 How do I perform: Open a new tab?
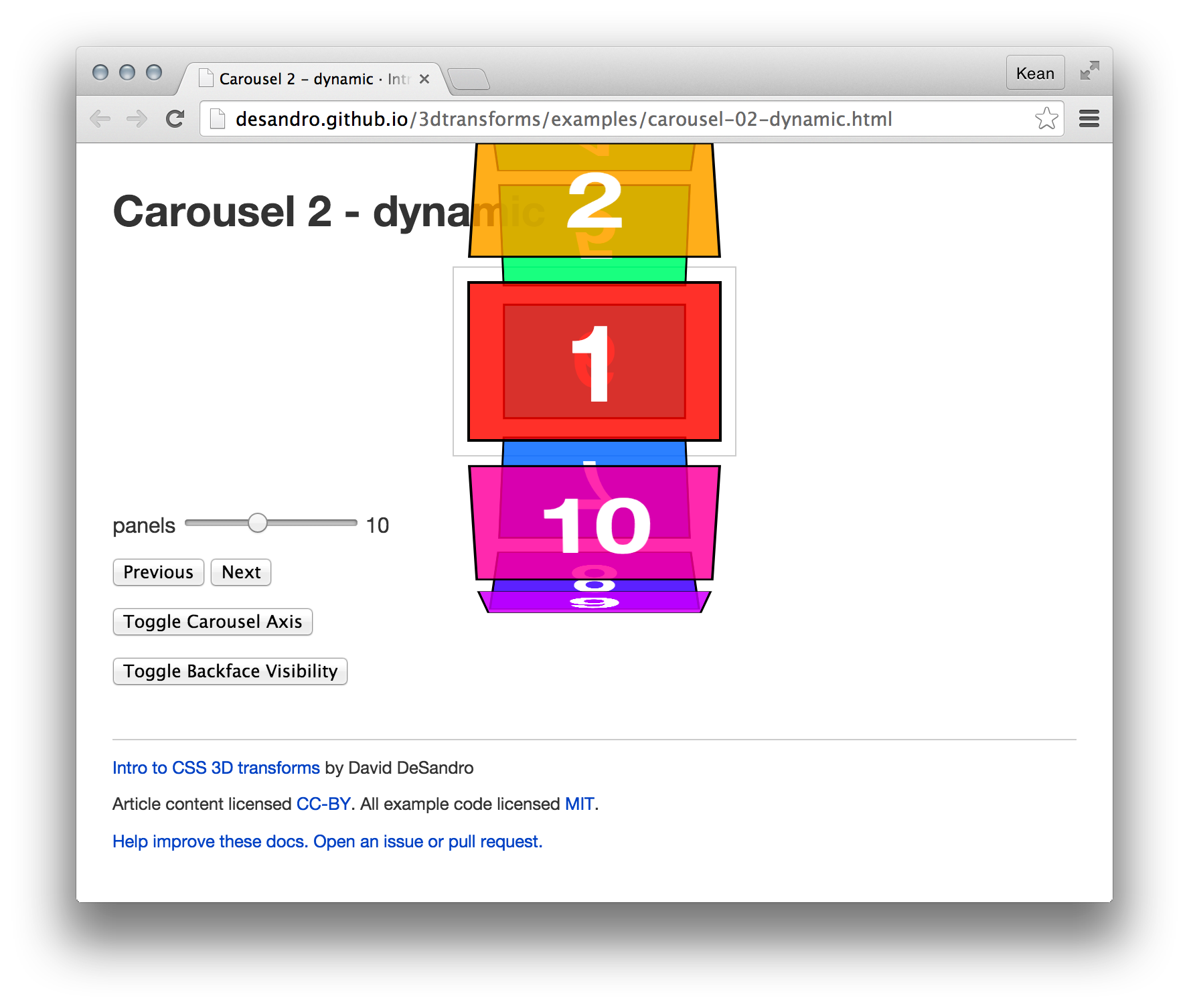coord(469,80)
